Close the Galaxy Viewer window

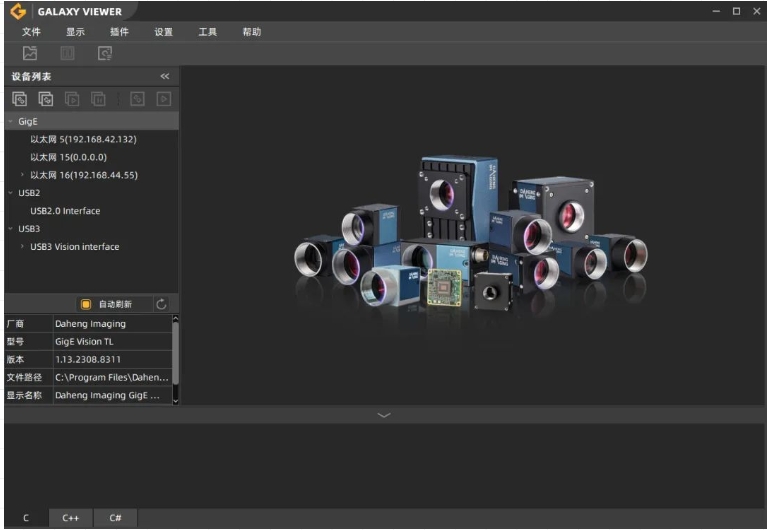point(756,11)
